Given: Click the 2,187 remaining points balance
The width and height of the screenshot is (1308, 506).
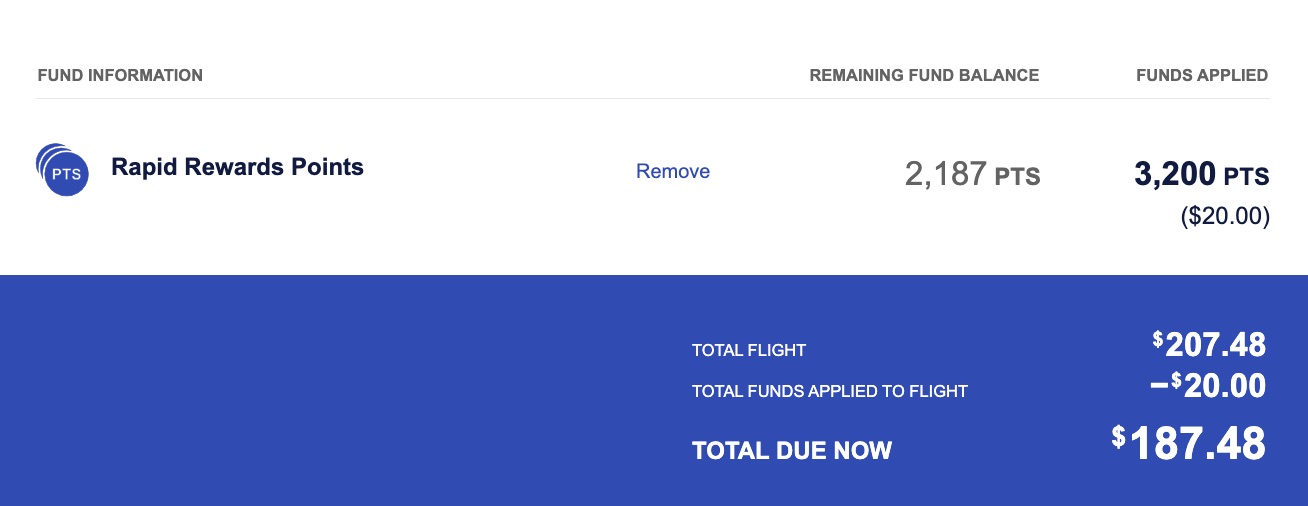Looking at the screenshot, I should pos(945,175).
